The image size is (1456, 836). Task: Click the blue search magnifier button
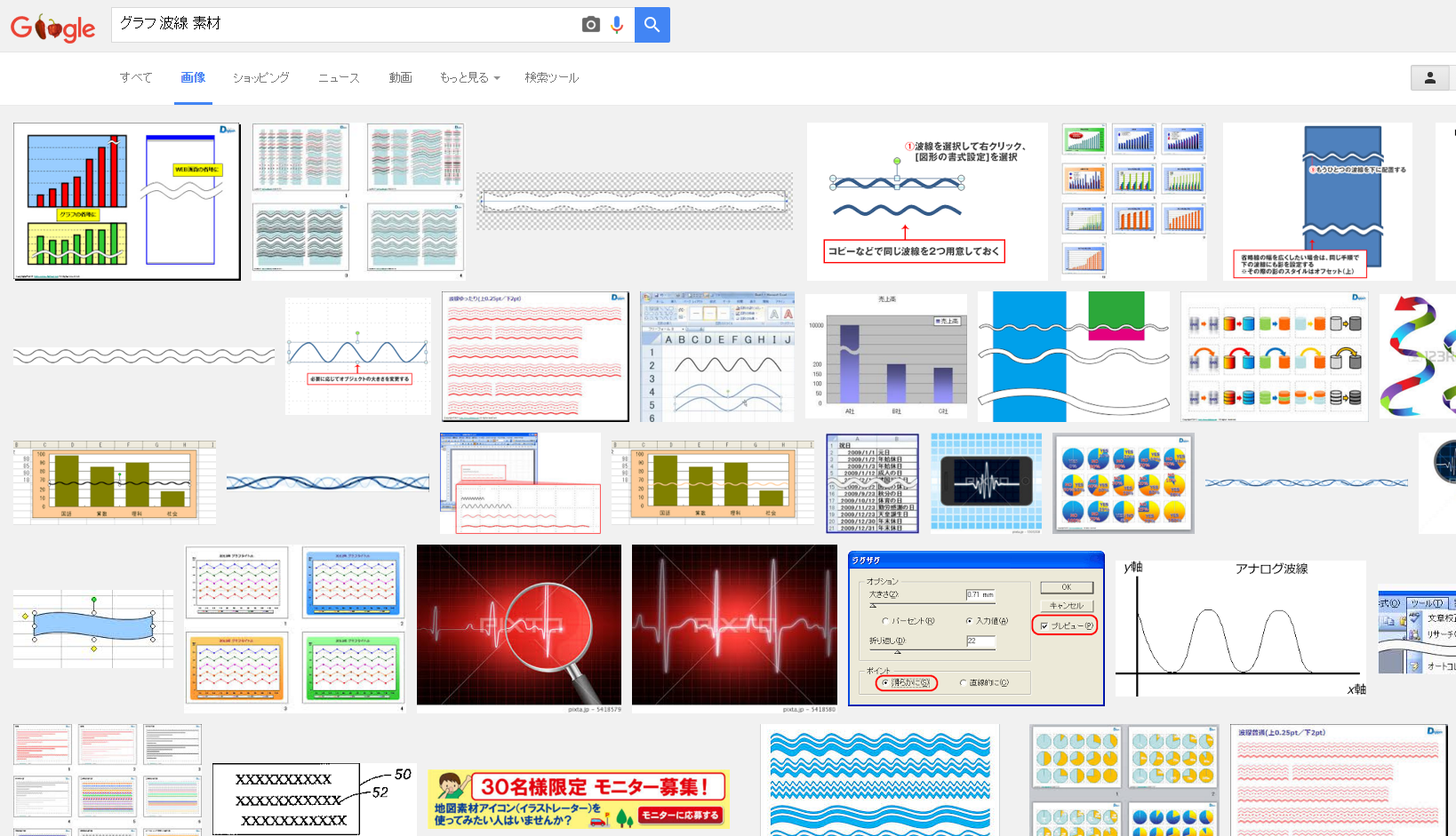[x=652, y=25]
